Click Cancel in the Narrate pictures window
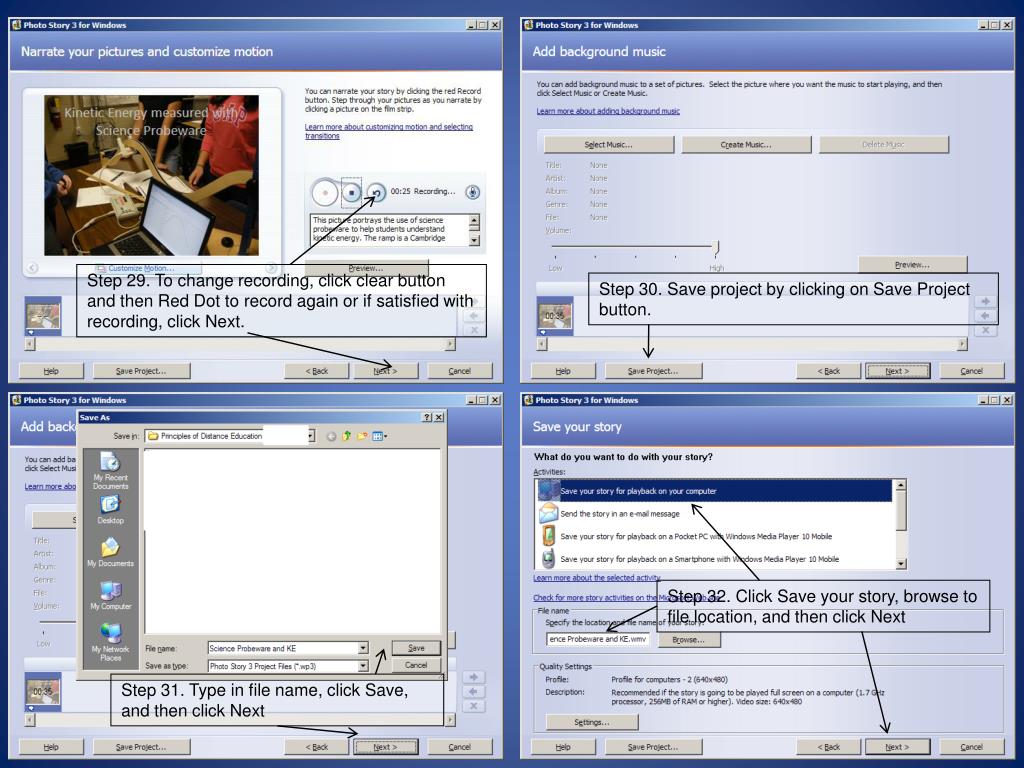This screenshot has width=1024, height=768. pos(459,371)
